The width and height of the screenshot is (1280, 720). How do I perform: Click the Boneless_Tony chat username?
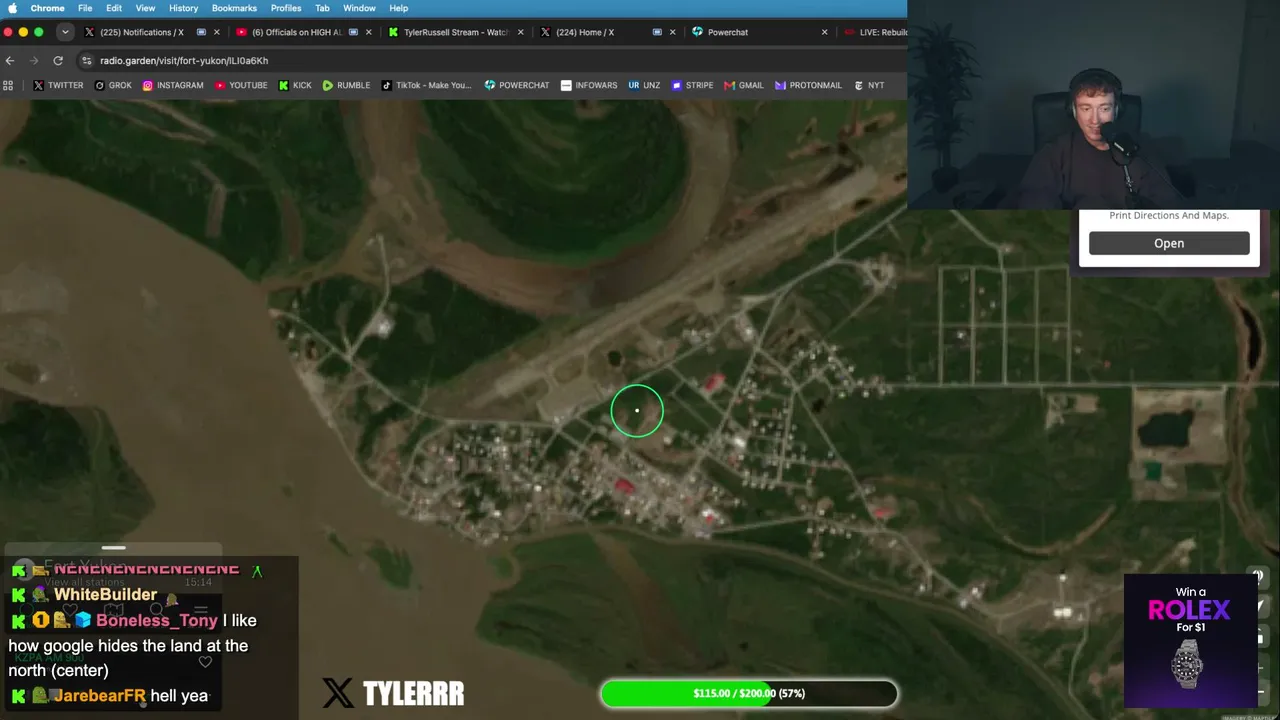click(x=156, y=620)
